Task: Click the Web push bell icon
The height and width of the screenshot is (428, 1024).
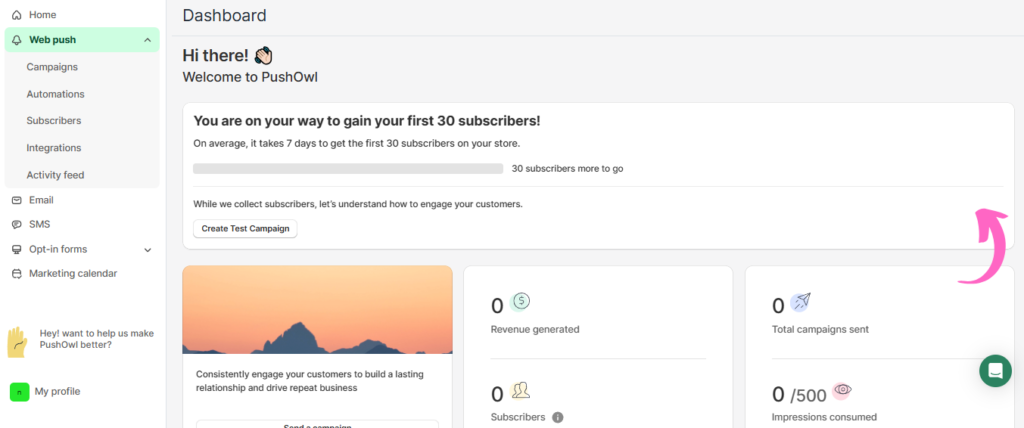Action: [x=17, y=40]
